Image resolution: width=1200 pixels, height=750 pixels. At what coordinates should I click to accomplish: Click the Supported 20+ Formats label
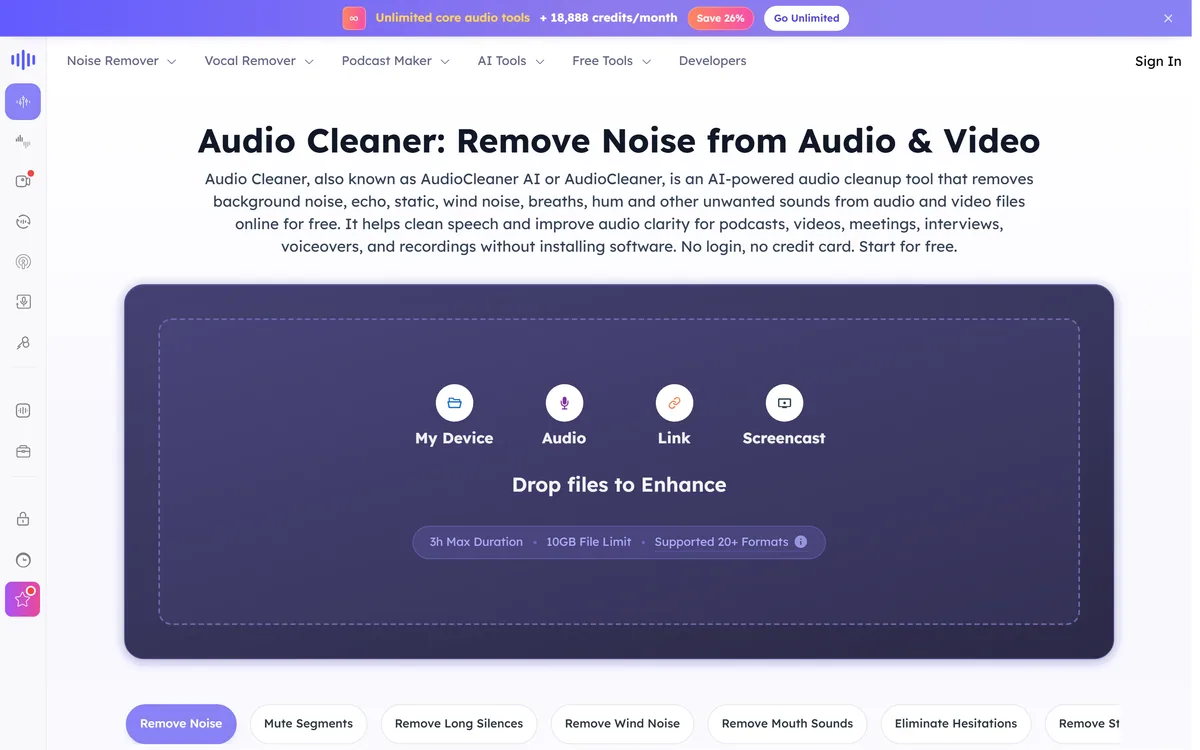(721, 542)
